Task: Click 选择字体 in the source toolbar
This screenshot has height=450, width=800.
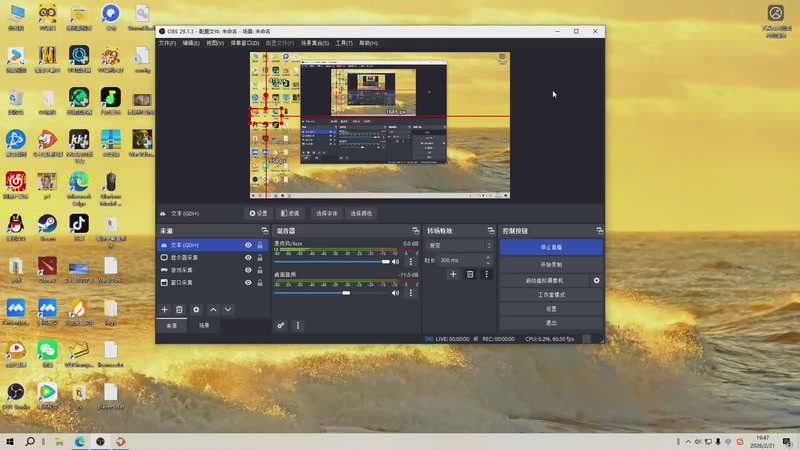Action: point(327,213)
